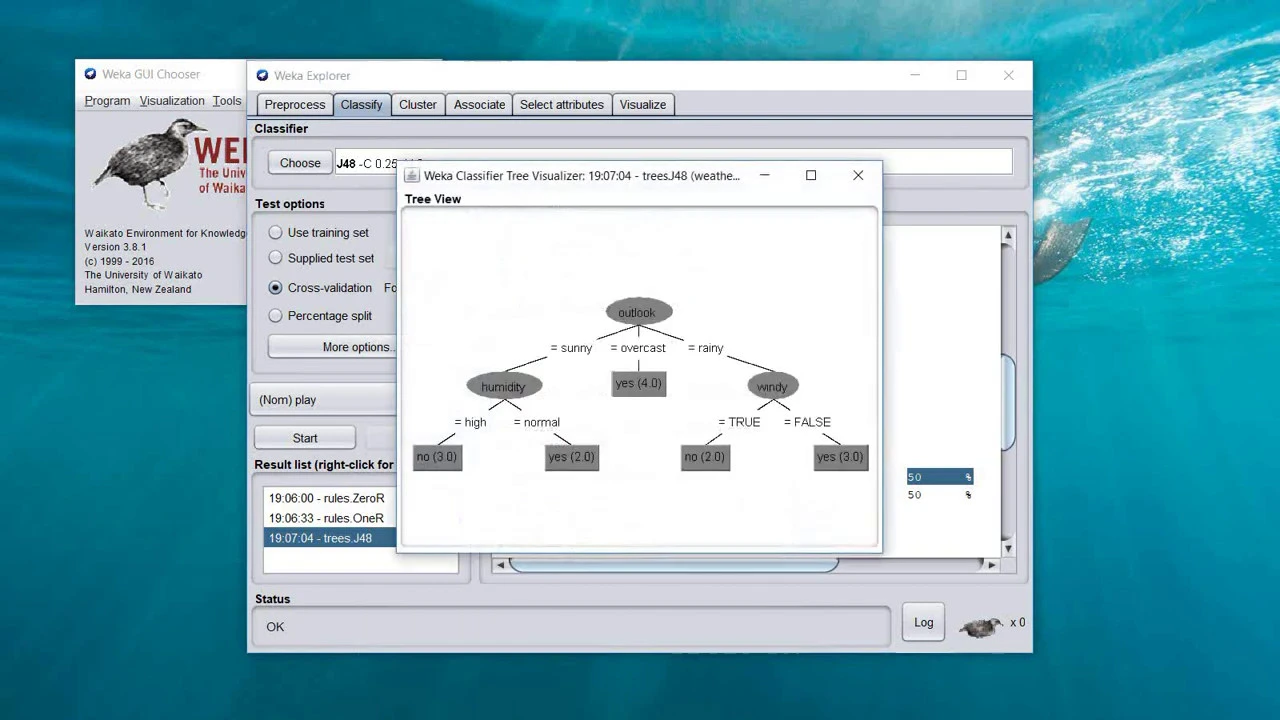This screenshot has width=1280, height=720.
Task: Open the Program menu in GUI Chooser
Action: pos(107,101)
